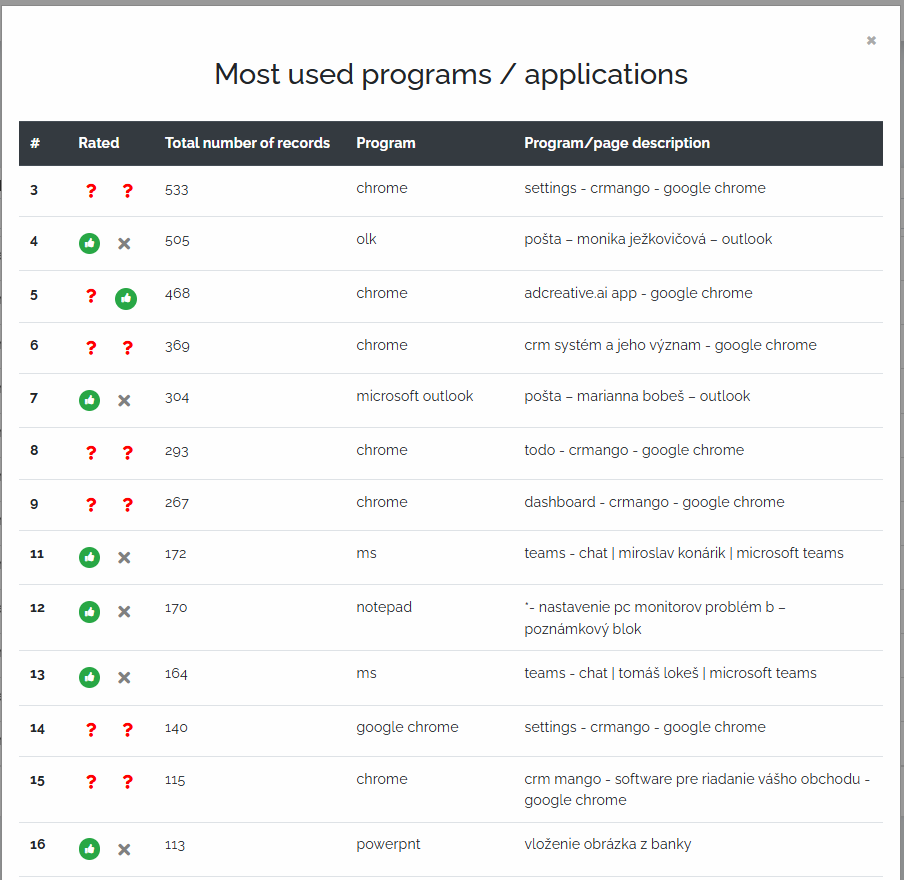This screenshot has width=904, height=880.
Task: Click first question mark in row 14
Action: pos(91,730)
